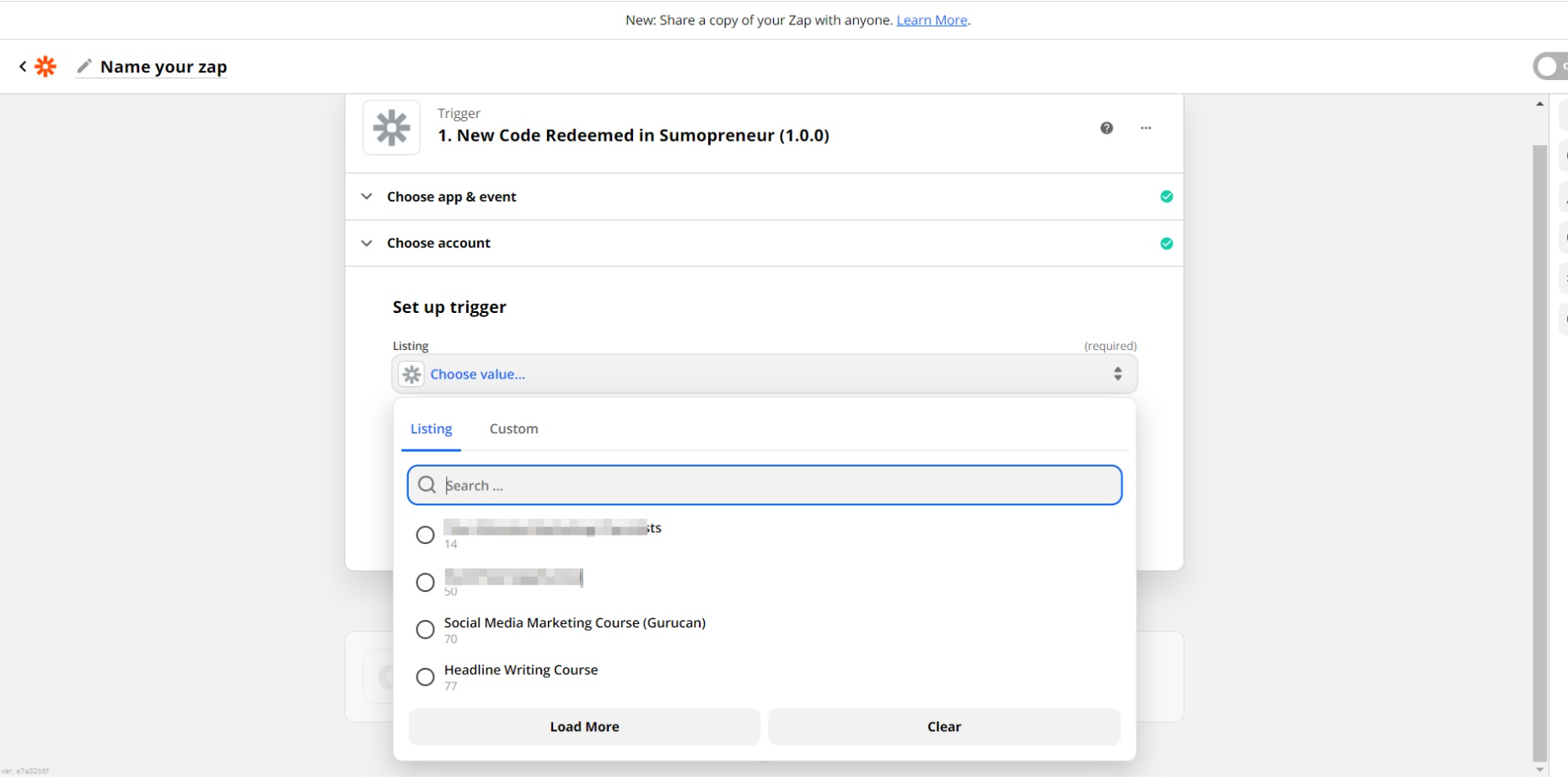Open the Zapier home logo icon

coord(46,66)
